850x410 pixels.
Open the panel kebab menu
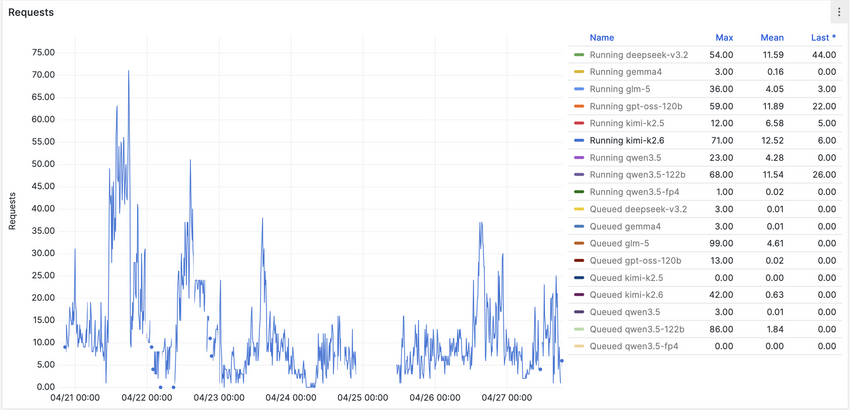click(838, 13)
